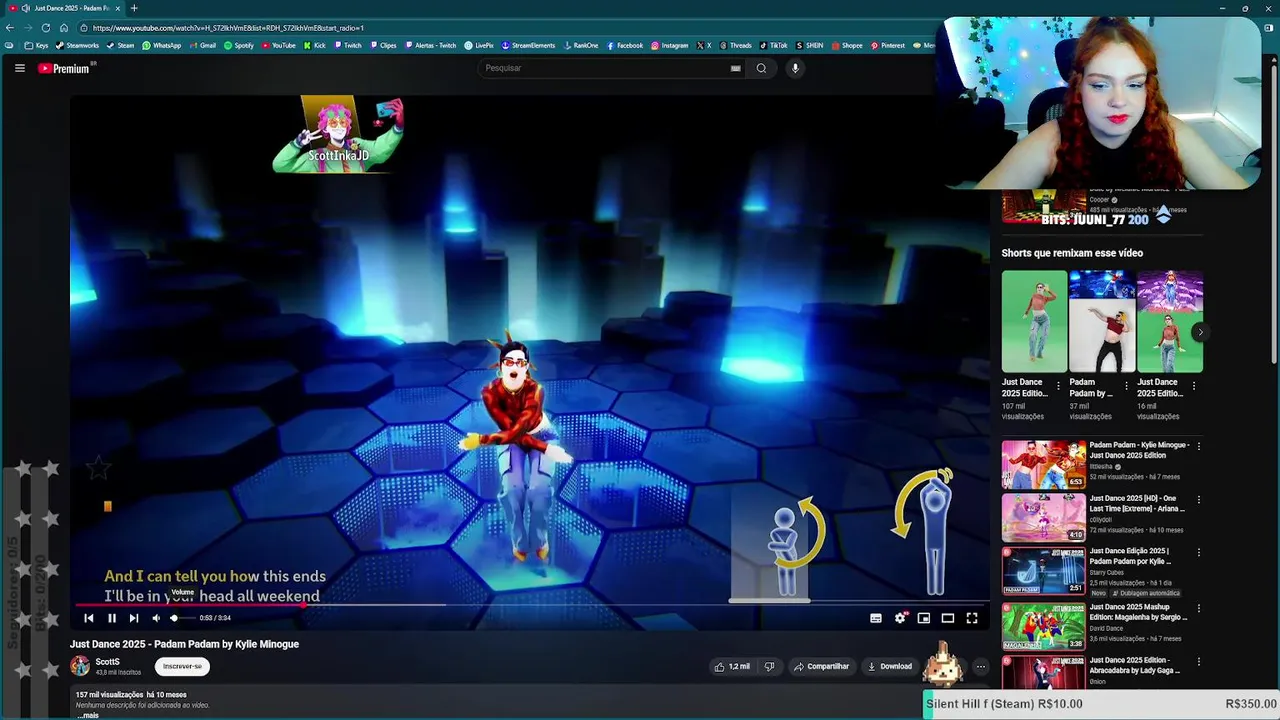Toggle subtitles/closed captions
This screenshot has height=720, width=1280.
tap(876, 618)
